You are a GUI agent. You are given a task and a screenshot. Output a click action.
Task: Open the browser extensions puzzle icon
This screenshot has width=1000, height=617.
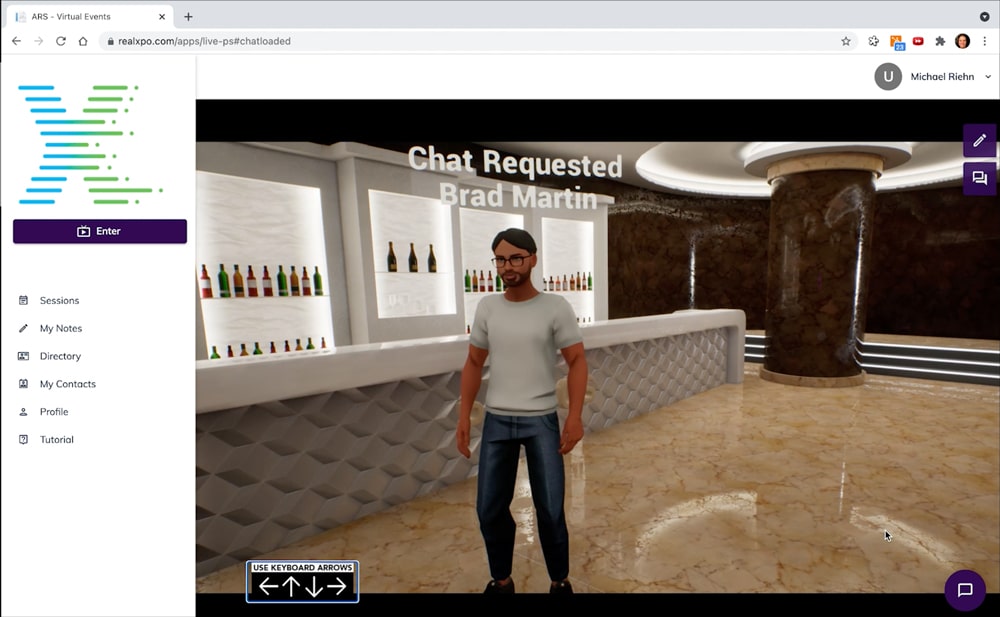pyautogui.click(x=939, y=41)
